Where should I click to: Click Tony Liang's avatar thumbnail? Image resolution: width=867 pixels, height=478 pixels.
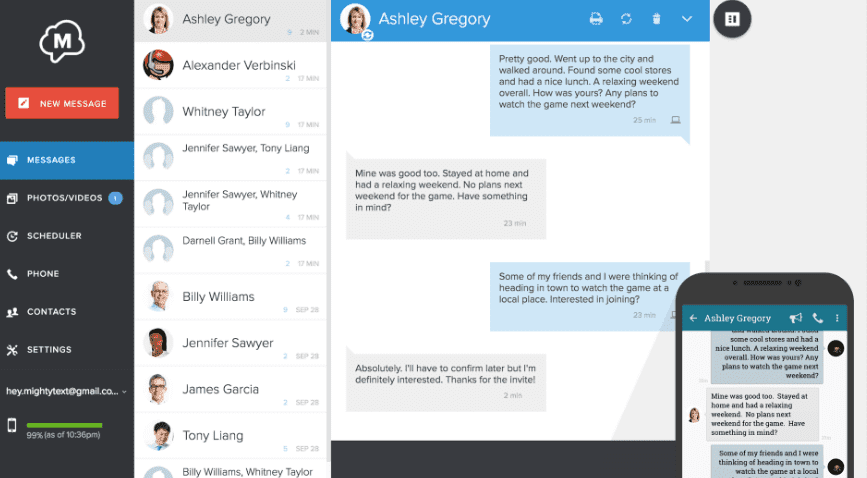[158, 435]
